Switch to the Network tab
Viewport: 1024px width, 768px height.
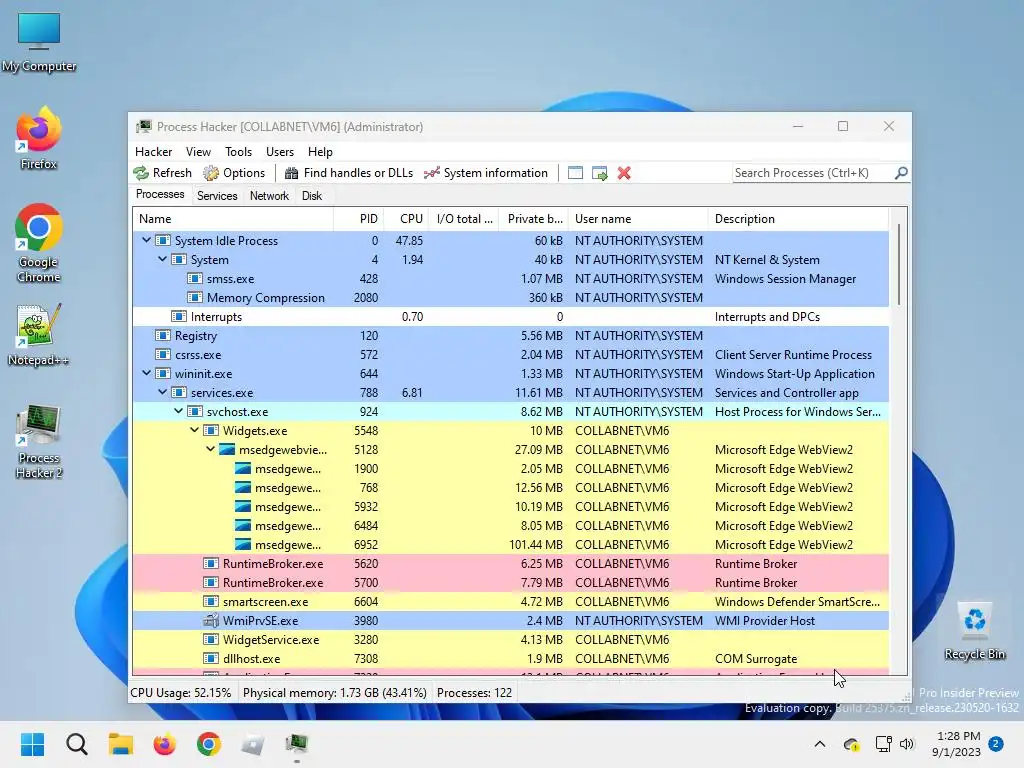269,196
